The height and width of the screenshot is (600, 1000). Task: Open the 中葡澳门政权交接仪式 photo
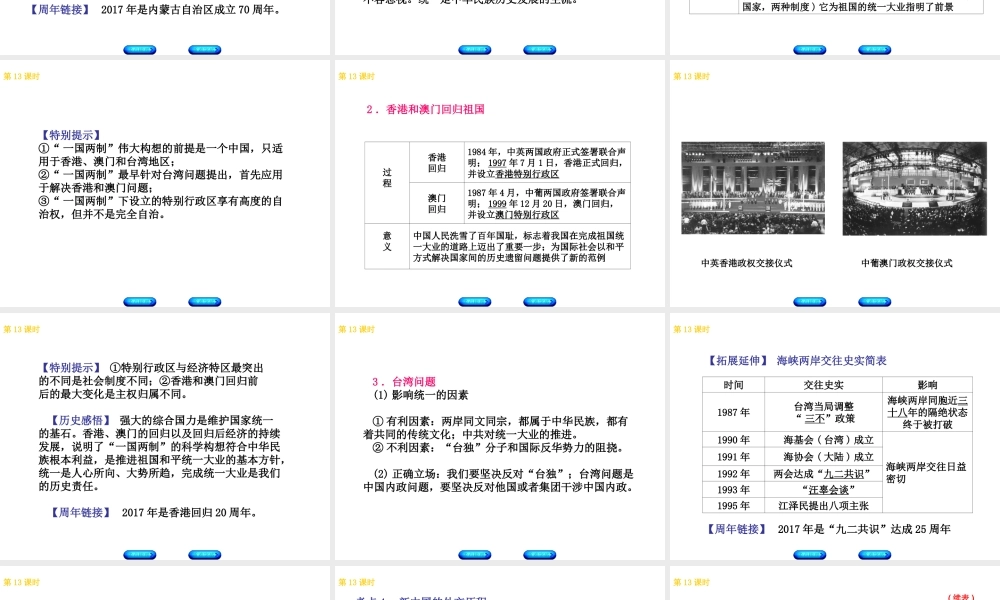coord(915,188)
